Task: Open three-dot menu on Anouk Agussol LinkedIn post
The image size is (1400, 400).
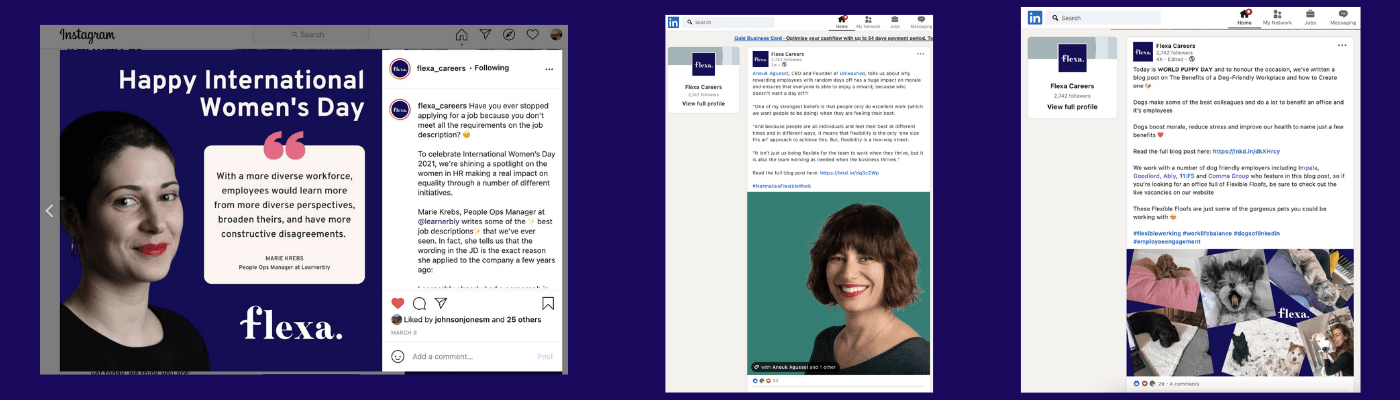Action: (919, 54)
